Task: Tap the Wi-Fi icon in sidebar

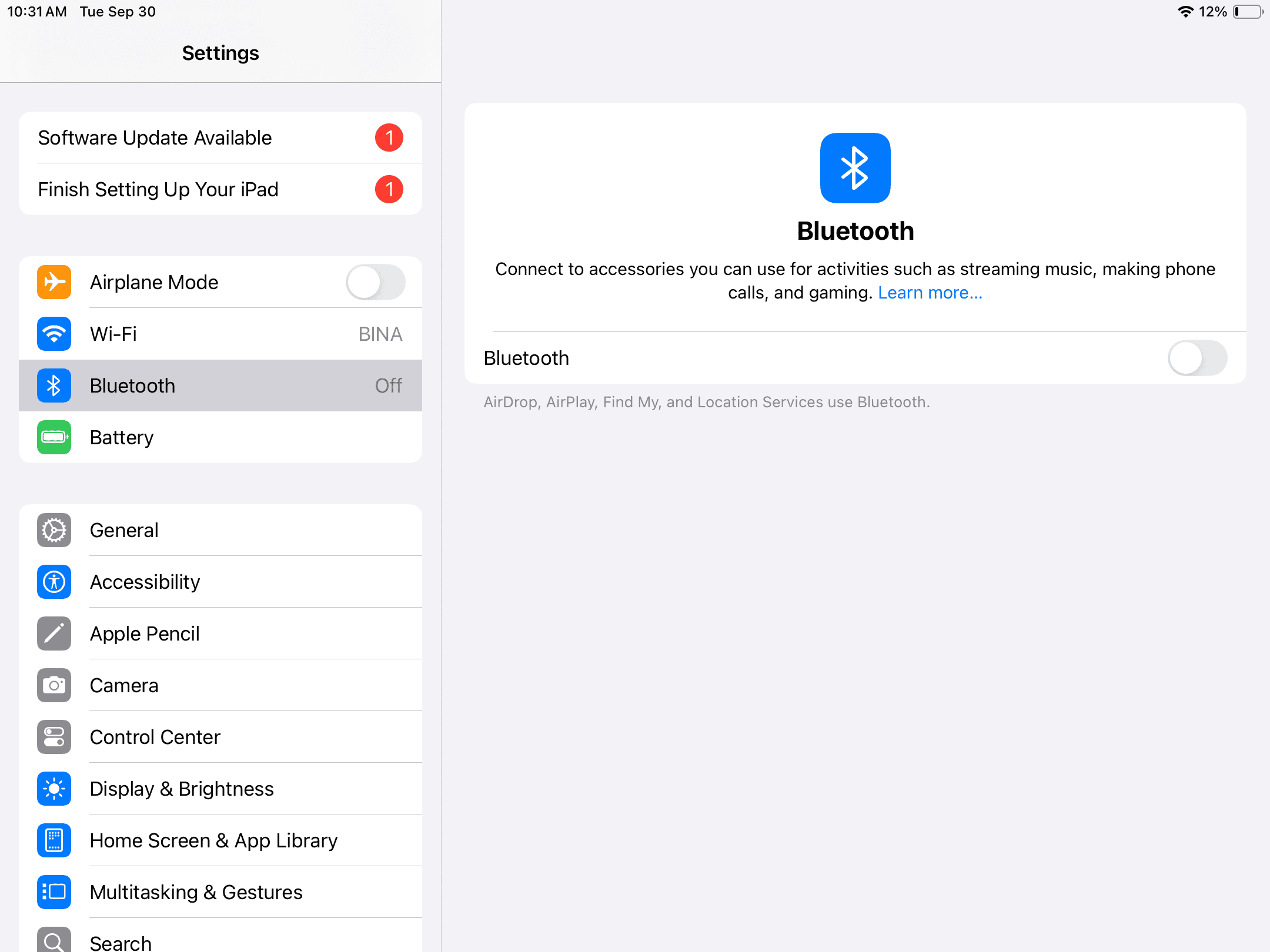Action: pos(54,334)
